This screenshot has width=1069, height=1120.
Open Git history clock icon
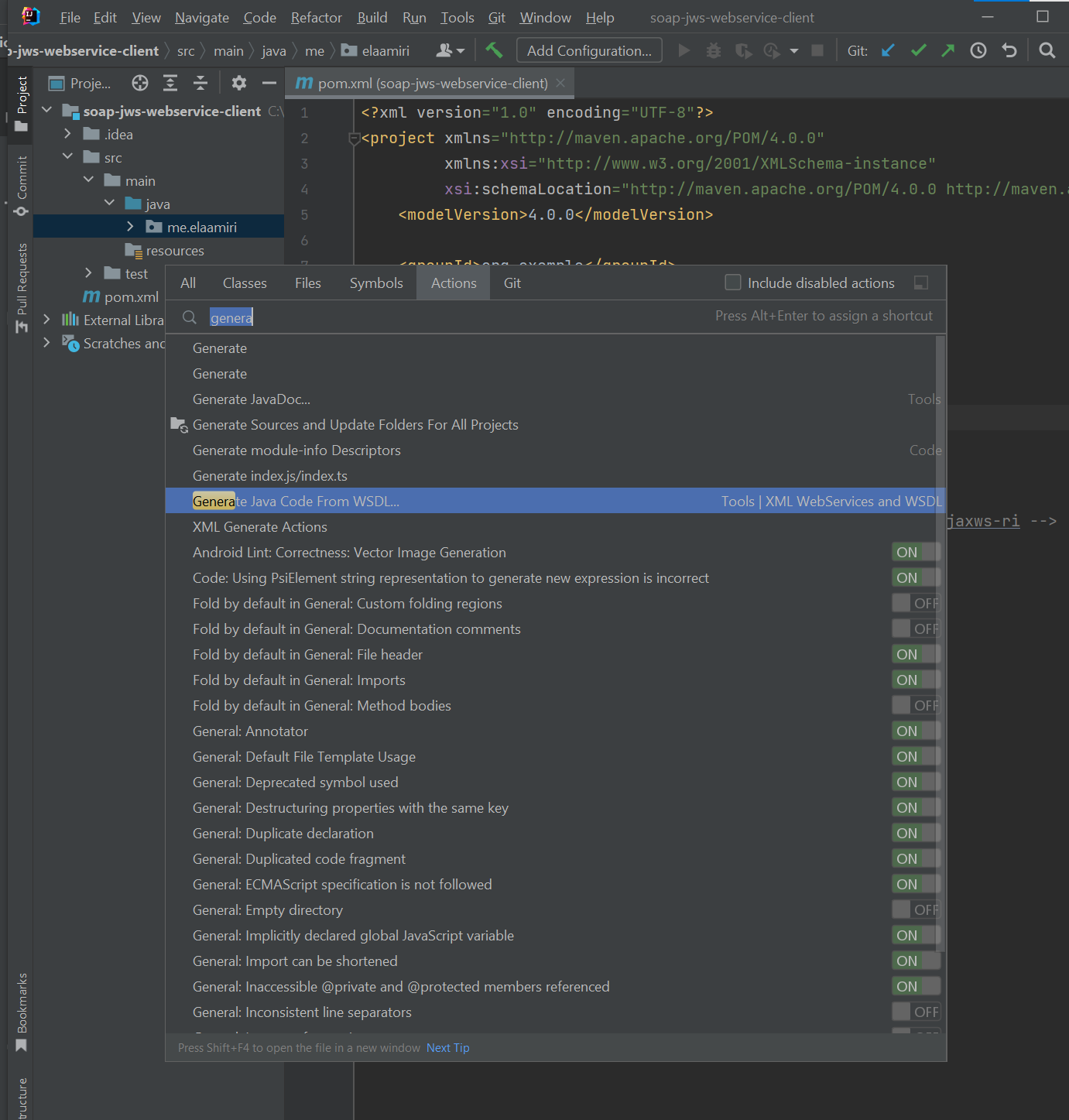click(978, 50)
